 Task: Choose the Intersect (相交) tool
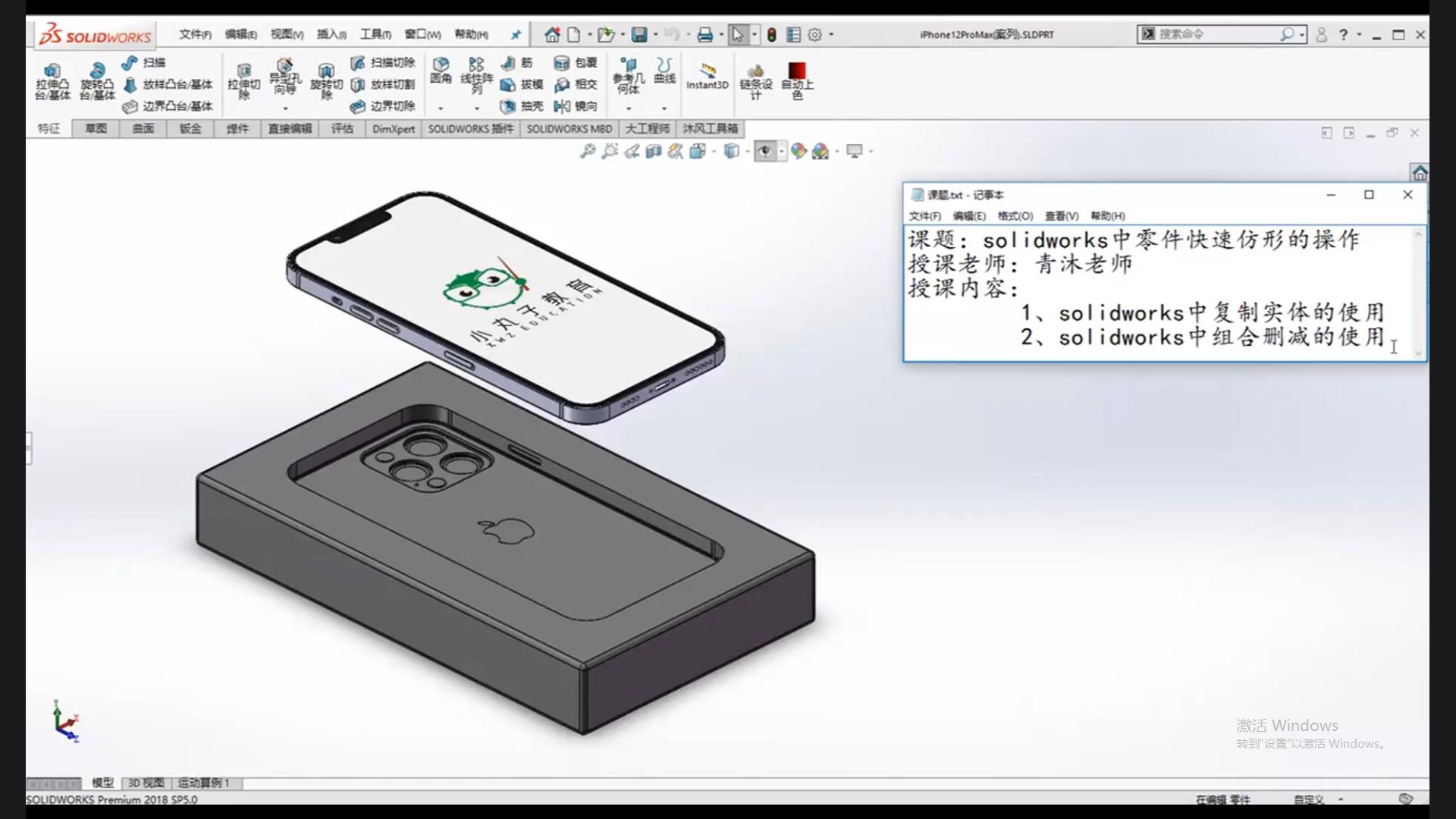(576, 84)
